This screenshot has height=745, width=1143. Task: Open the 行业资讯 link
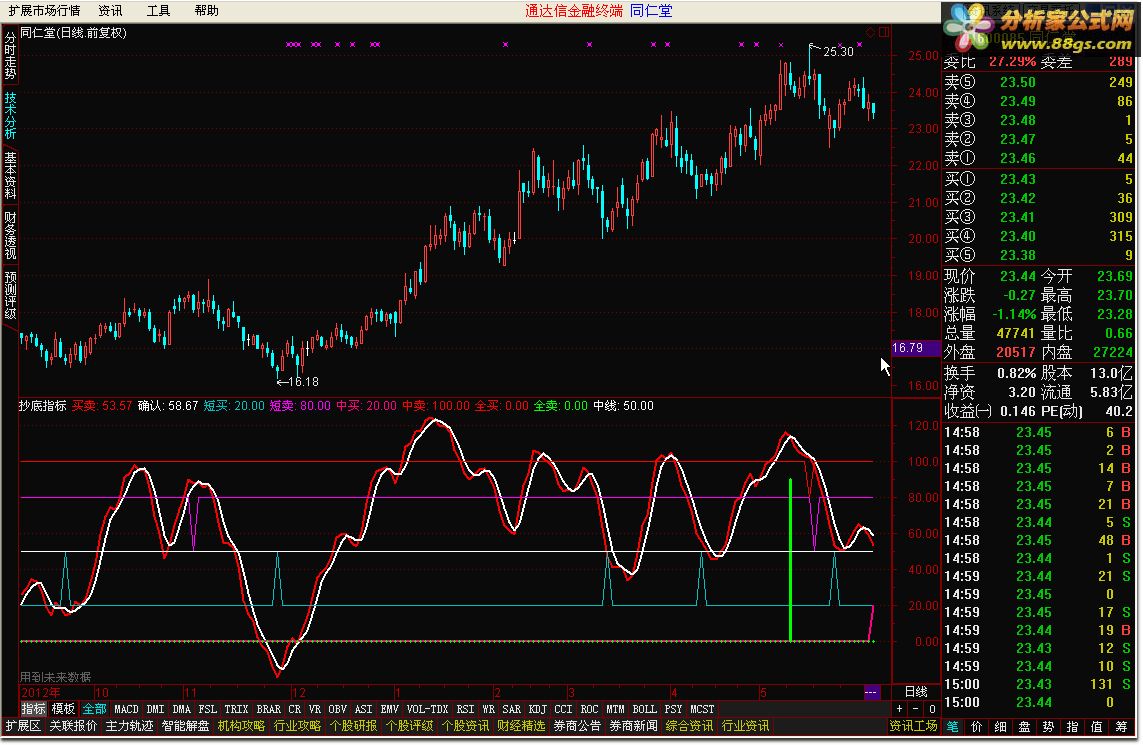click(745, 726)
